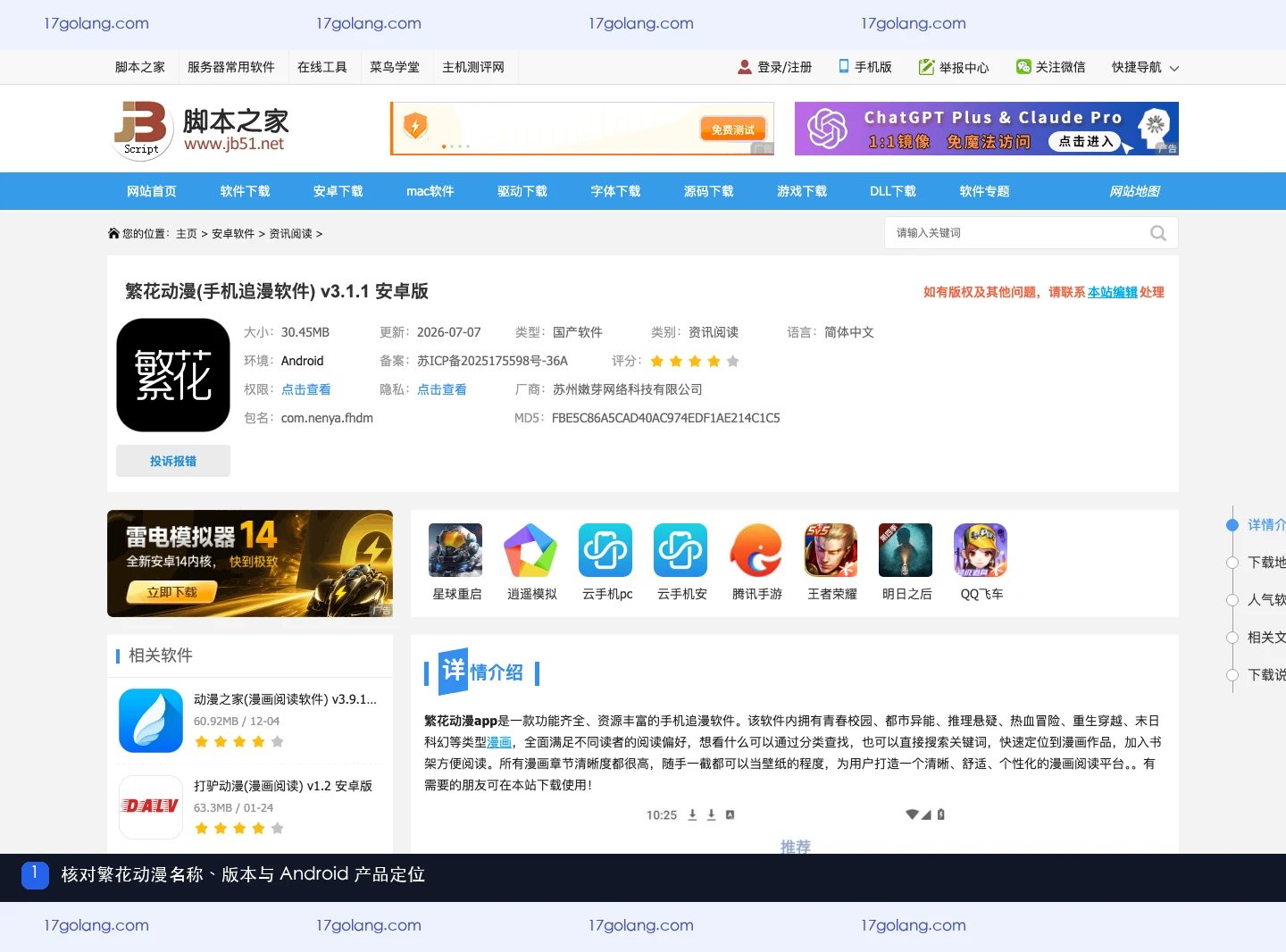Open DLL下载 nav item
The width and height of the screenshot is (1286, 952).
[893, 191]
